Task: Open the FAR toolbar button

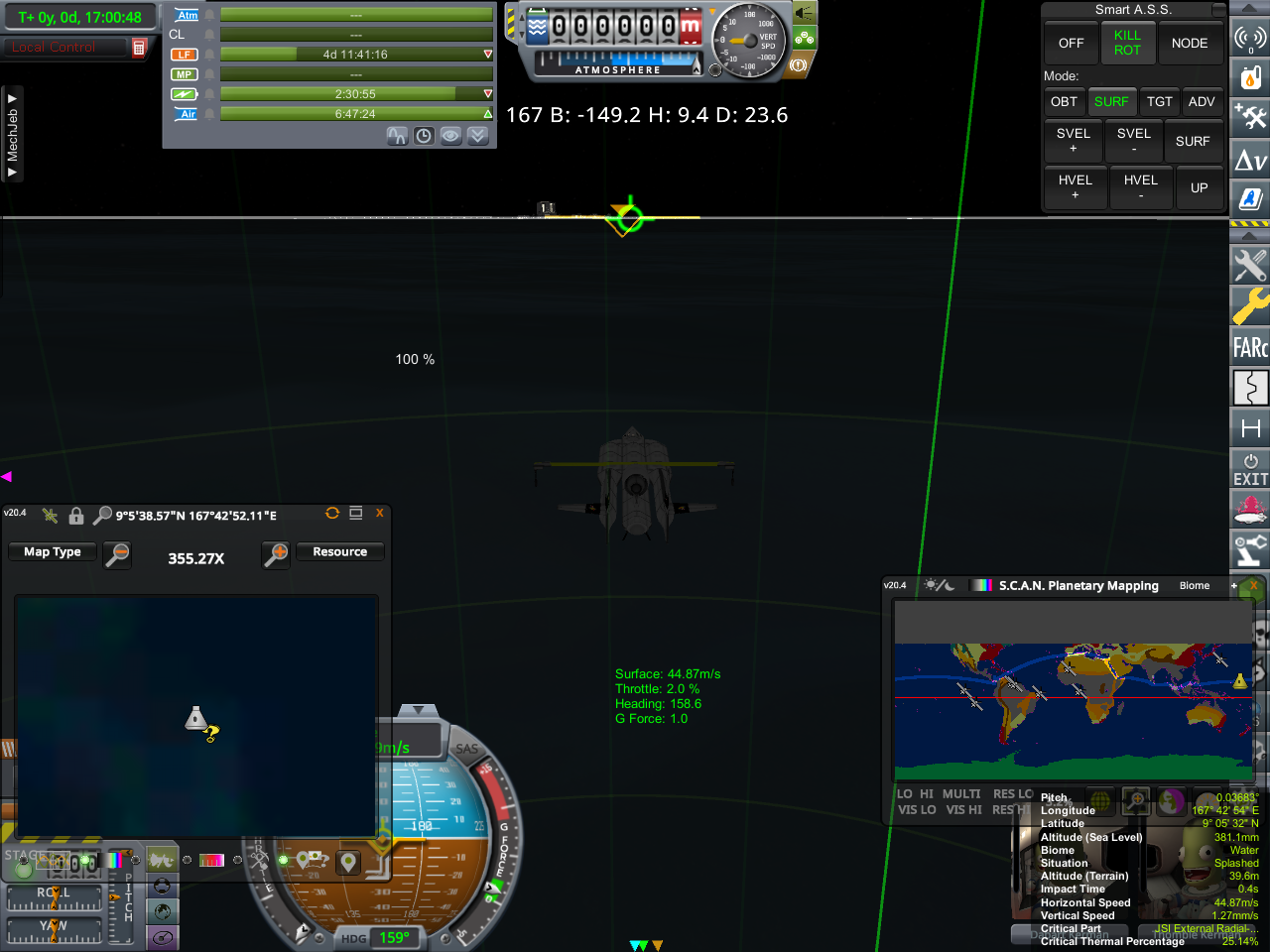Action: (1250, 347)
